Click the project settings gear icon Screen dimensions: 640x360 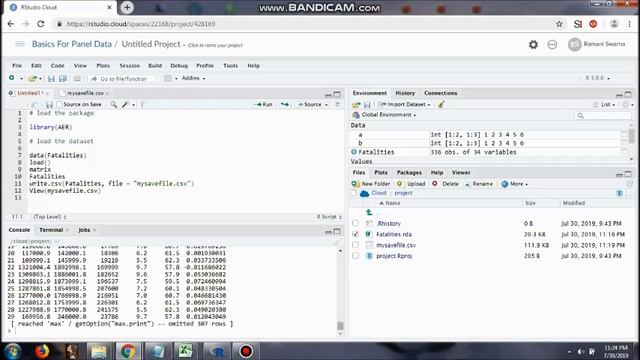(x=533, y=44)
